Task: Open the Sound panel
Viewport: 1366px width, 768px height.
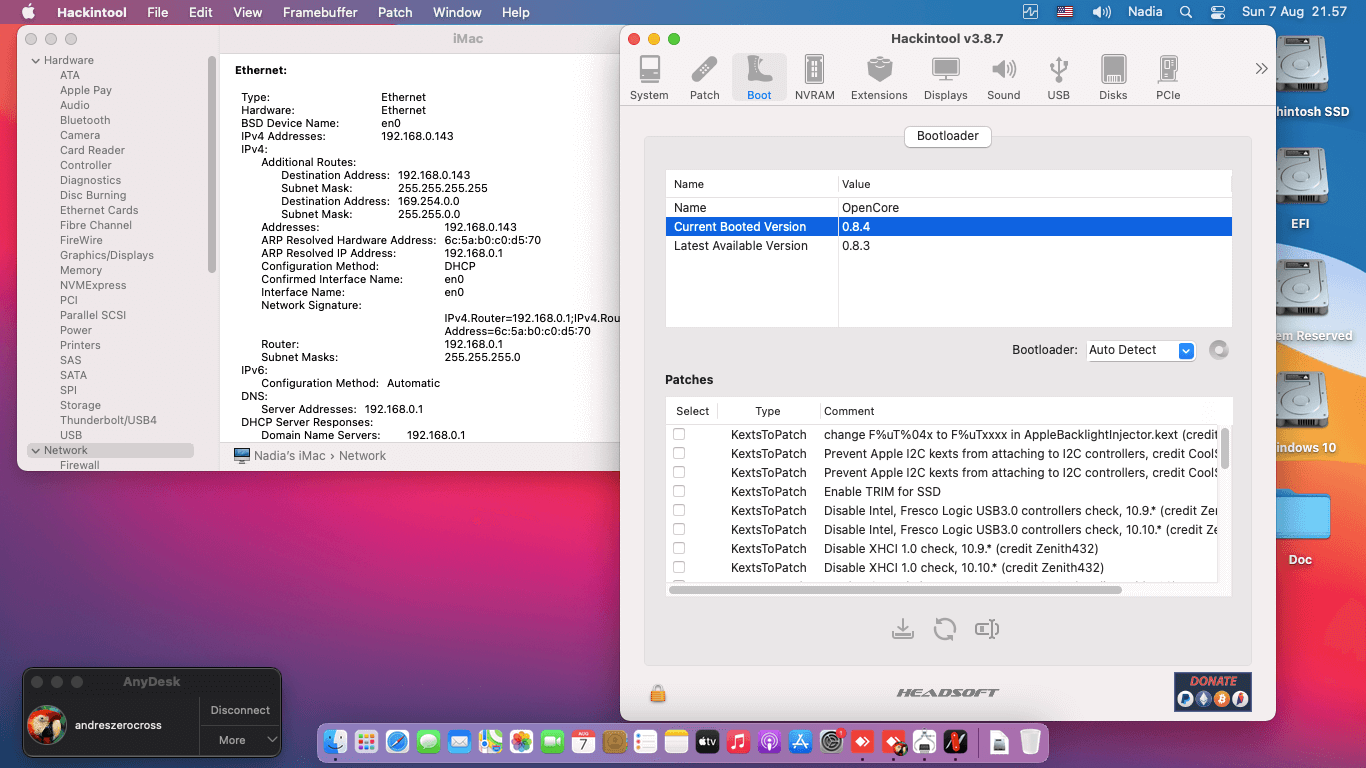Action: pyautogui.click(x=1004, y=75)
